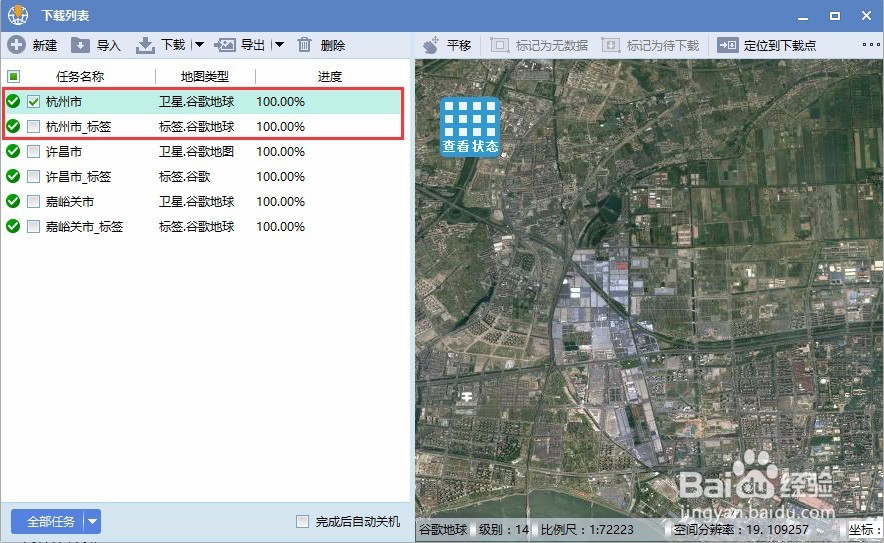
Task: Click the 导入 toolbar label
Action: pyautogui.click(x=109, y=45)
